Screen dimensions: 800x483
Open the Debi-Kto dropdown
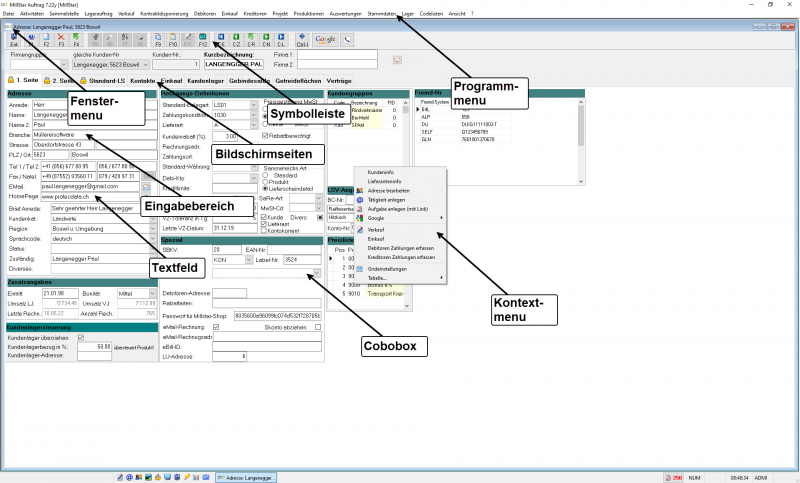coord(254,179)
